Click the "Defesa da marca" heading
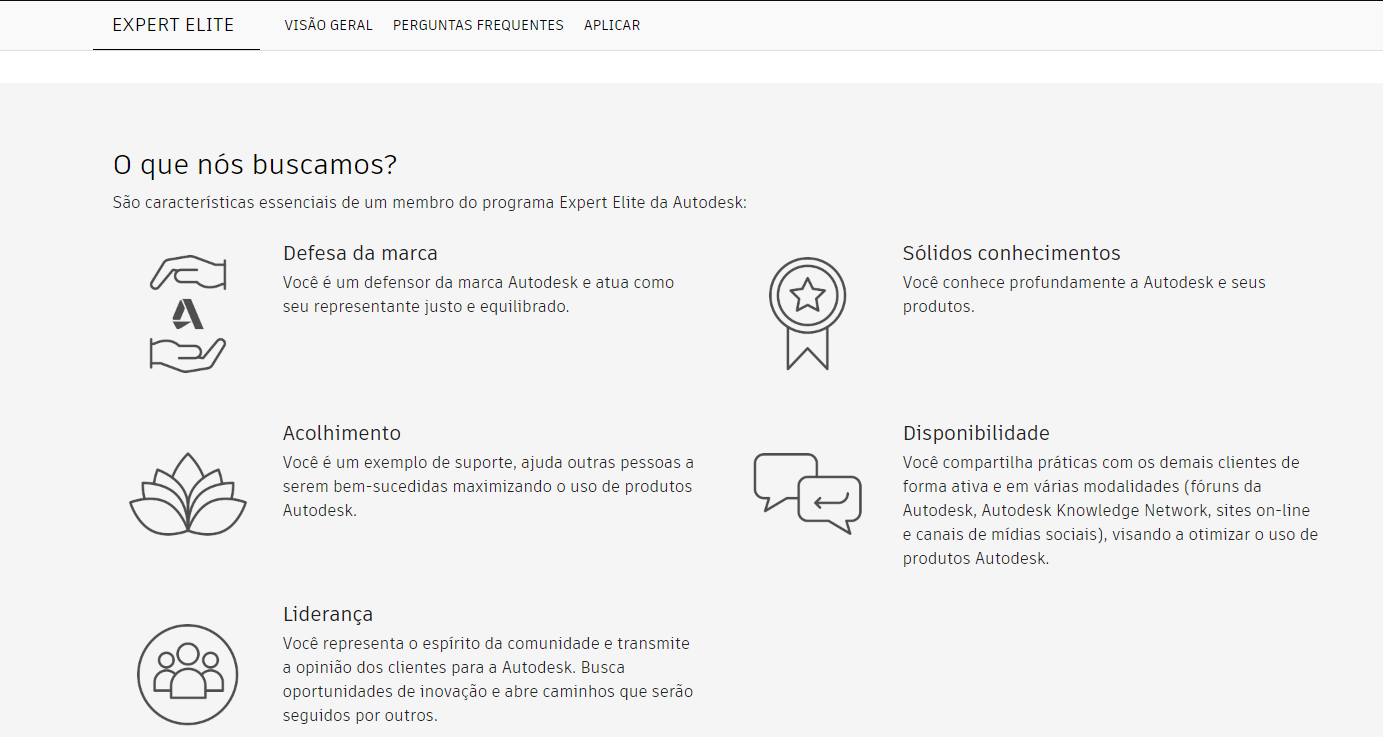 tap(360, 253)
